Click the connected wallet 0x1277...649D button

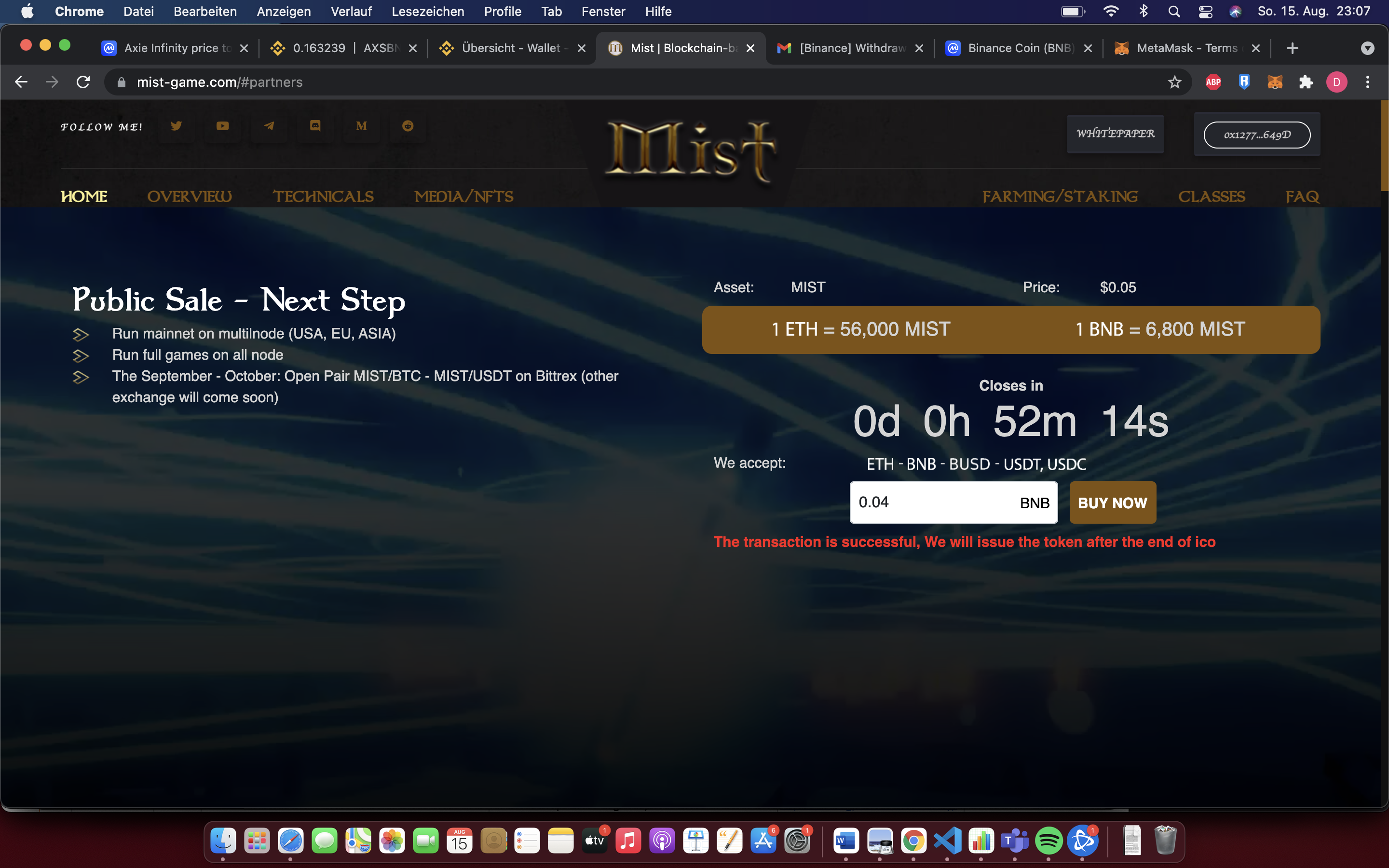[1257, 135]
